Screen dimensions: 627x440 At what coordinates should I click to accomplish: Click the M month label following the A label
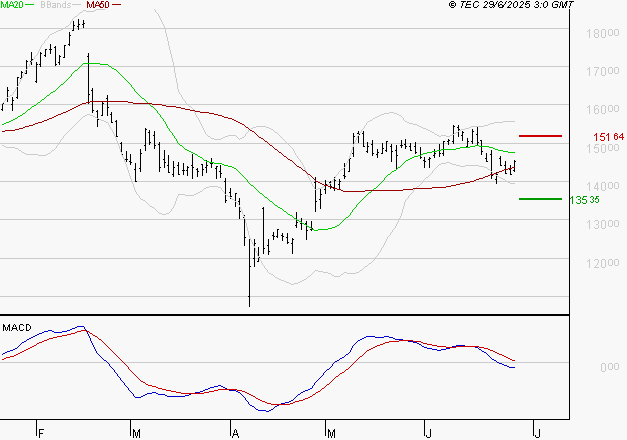tap(331, 434)
